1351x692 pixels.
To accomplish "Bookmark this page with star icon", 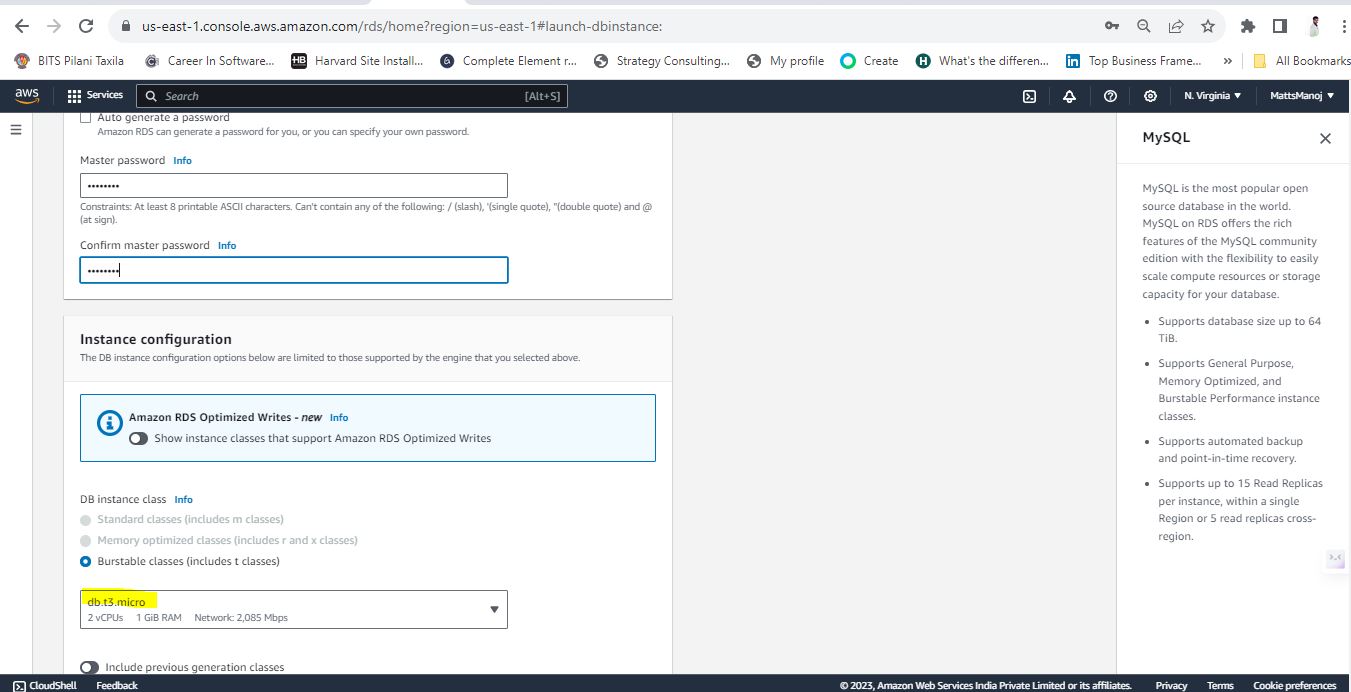I will 1208,26.
